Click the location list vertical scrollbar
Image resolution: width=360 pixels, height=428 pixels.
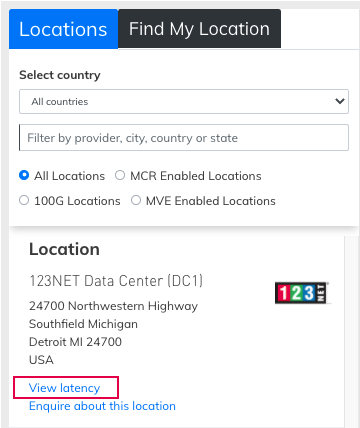pos(352,332)
